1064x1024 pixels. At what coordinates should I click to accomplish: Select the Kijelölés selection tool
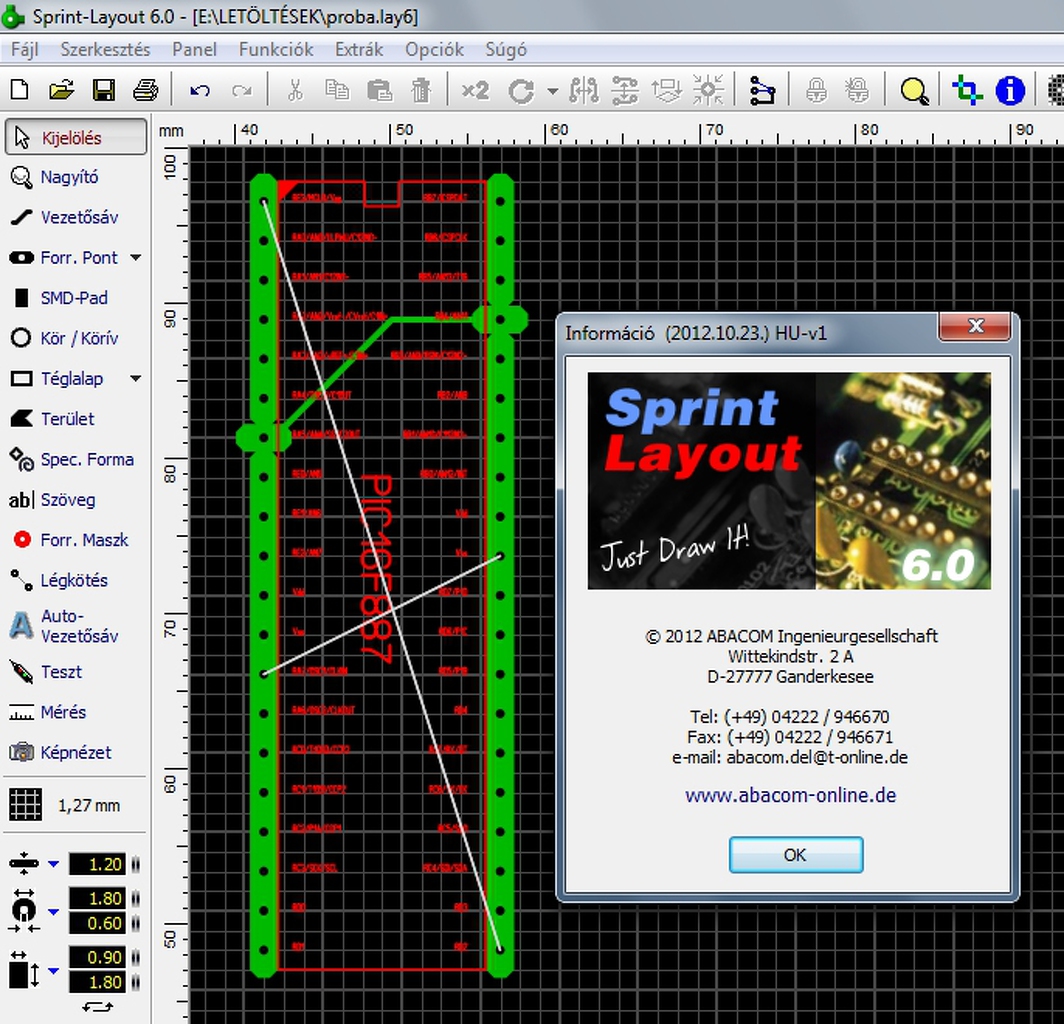(76, 137)
